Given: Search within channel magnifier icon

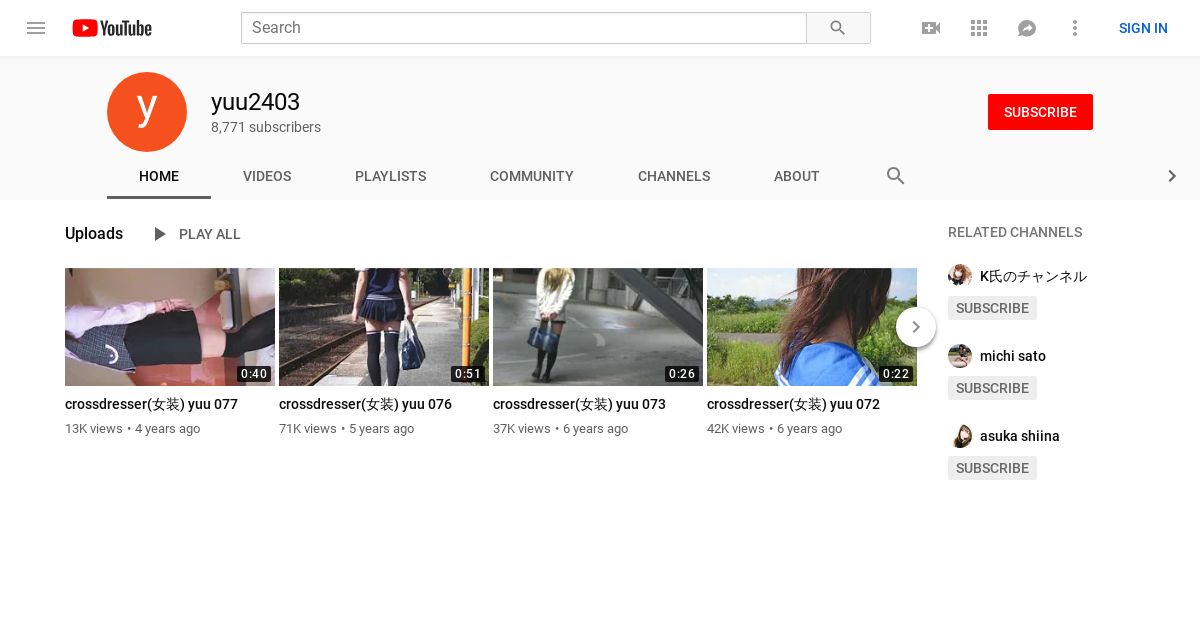Looking at the screenshot, I should [x=896, y=176].
